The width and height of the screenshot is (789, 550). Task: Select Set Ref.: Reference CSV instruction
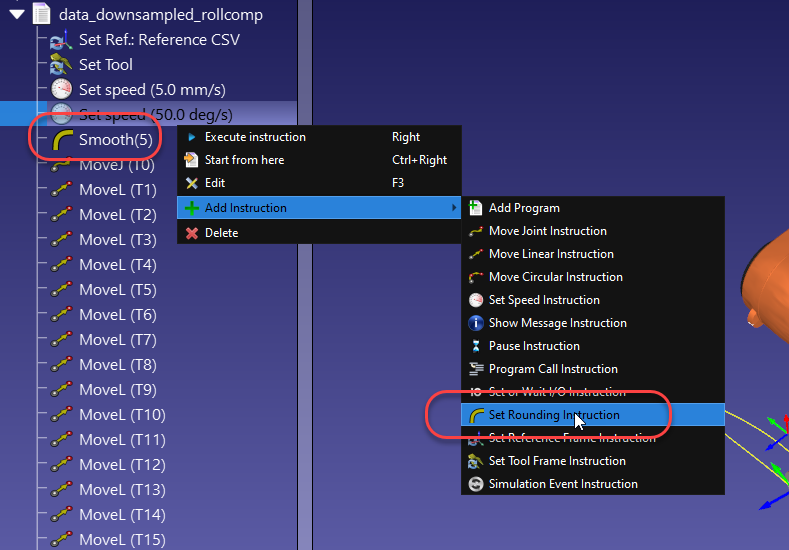tap(159, 39)
